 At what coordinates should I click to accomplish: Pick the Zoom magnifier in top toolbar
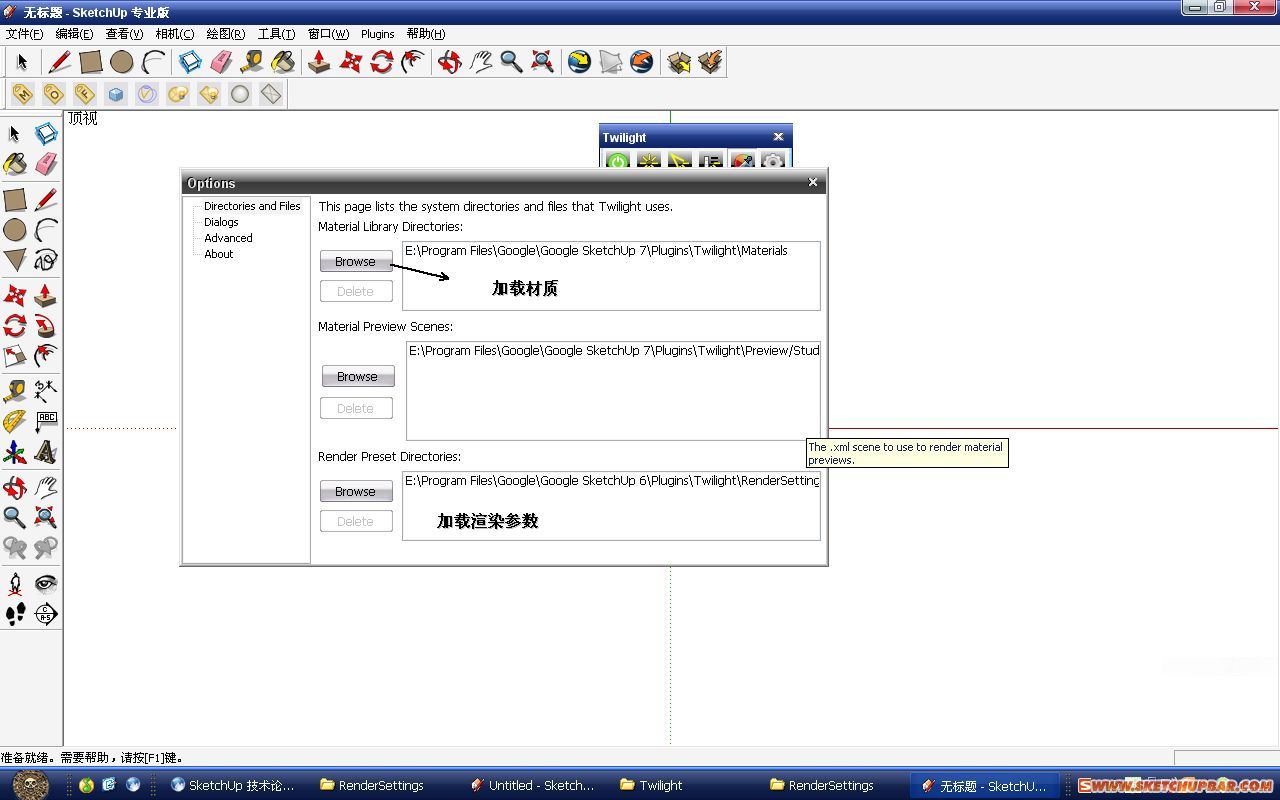(512, 62)
